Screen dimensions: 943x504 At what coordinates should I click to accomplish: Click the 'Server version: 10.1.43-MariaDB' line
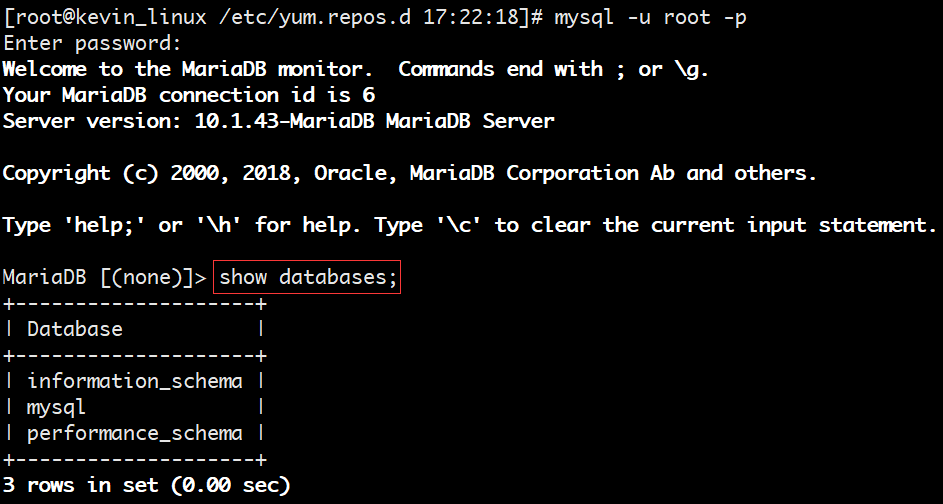click(278, 121)
